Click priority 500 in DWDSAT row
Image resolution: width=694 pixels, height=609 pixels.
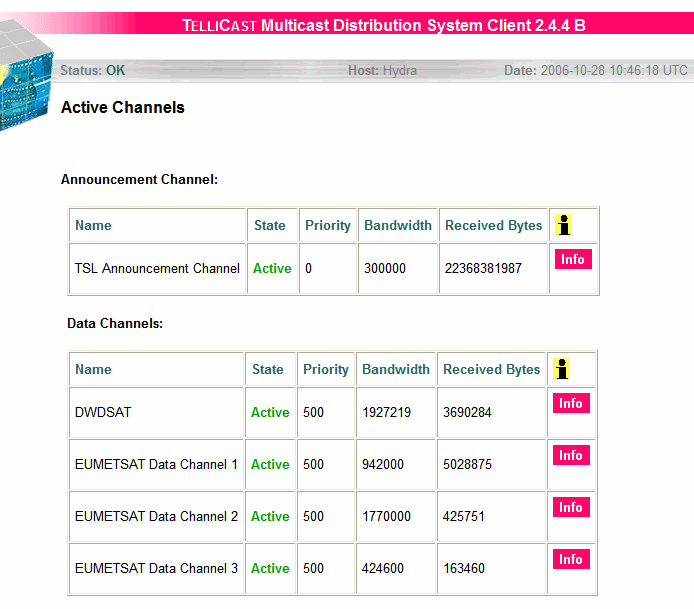(x=313, y=412)
